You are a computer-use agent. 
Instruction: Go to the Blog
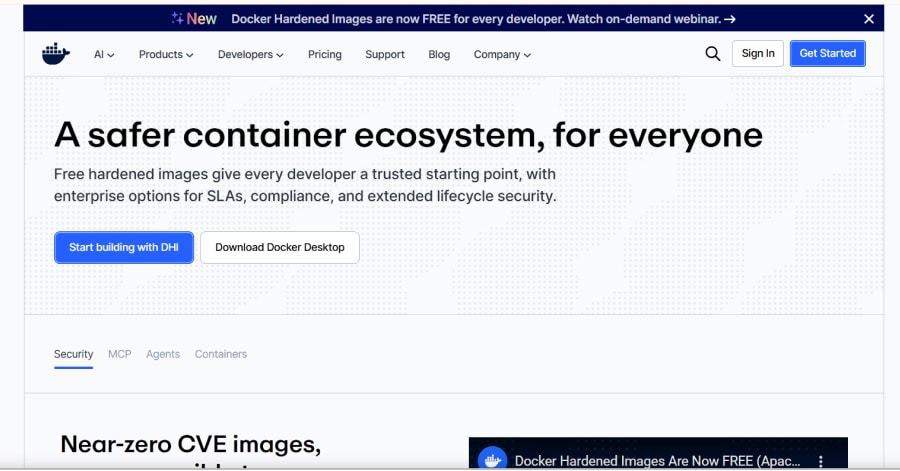coord(439,55)
